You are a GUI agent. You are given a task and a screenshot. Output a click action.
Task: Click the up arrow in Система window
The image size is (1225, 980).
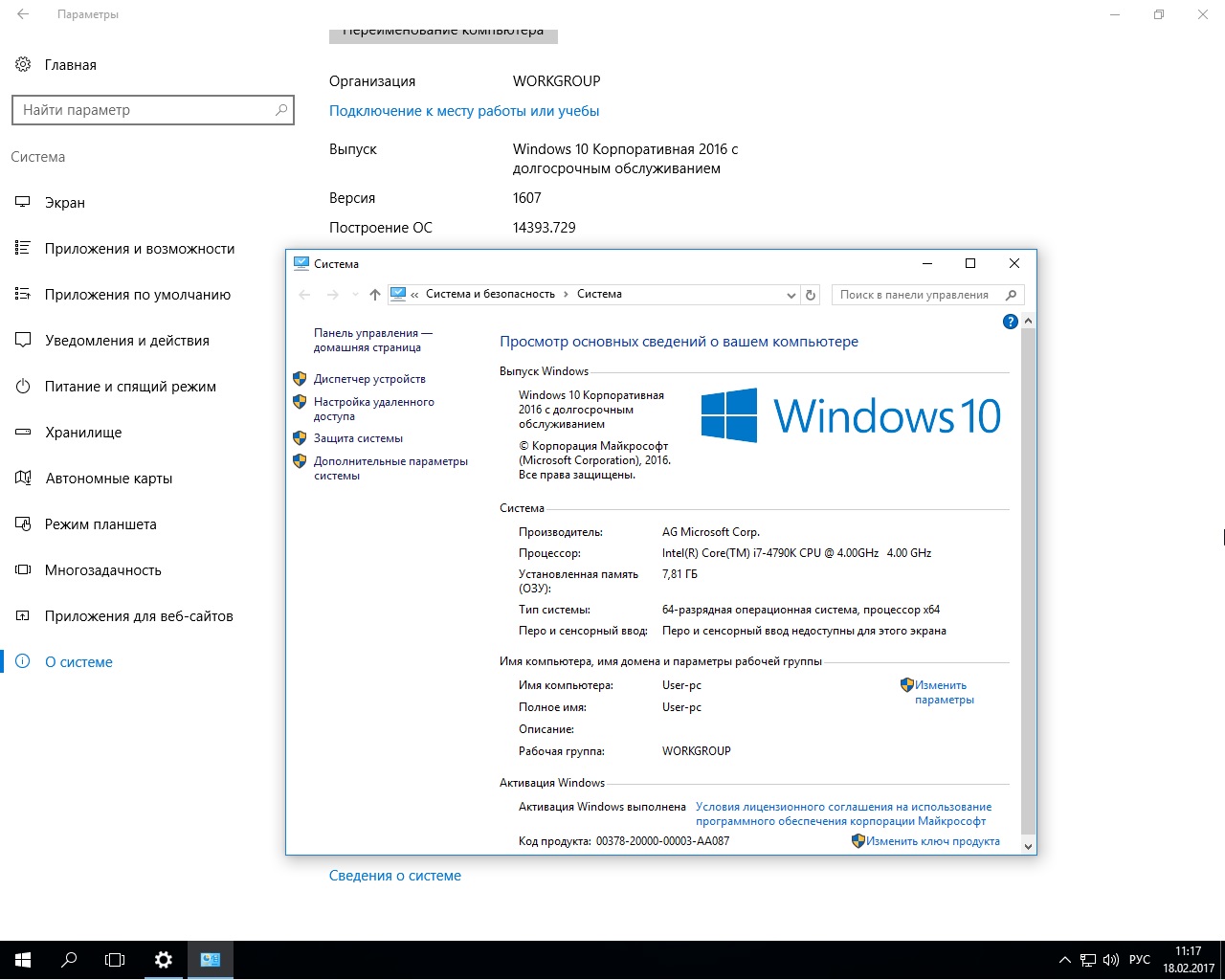(x=375, y=295)
